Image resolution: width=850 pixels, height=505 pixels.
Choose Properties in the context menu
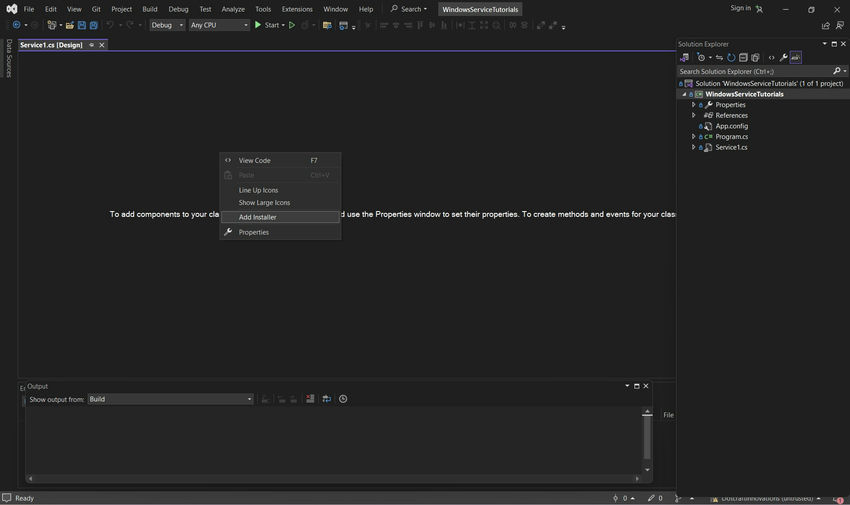[x=280, y=232]
